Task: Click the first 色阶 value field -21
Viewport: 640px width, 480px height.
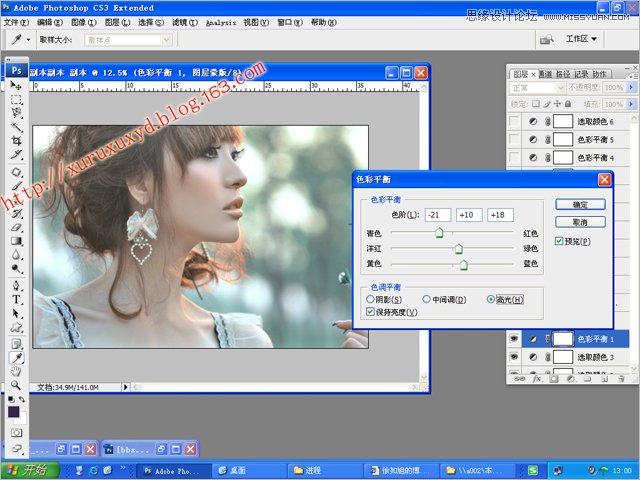Action: 438,215
